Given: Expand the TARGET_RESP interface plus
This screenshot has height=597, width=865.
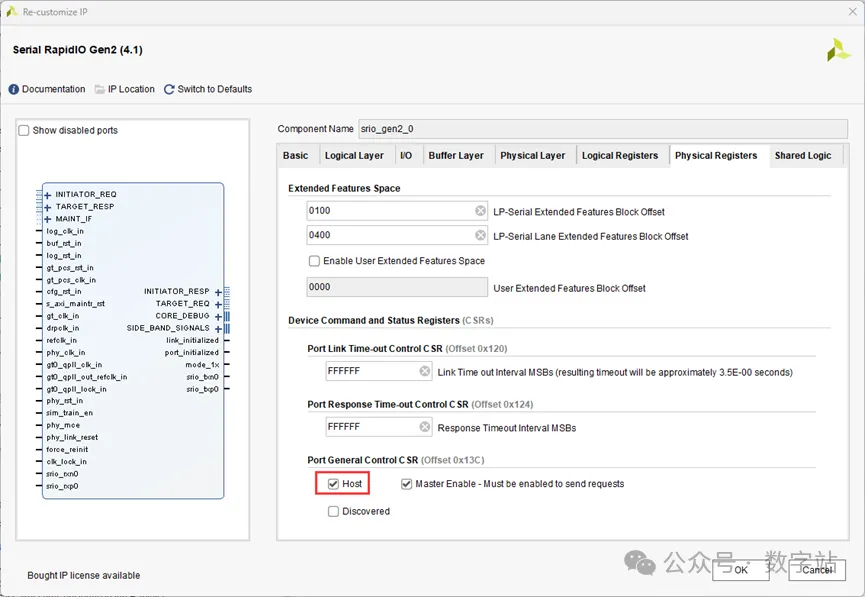Looking at the screenshot, I should pos(47,207).
